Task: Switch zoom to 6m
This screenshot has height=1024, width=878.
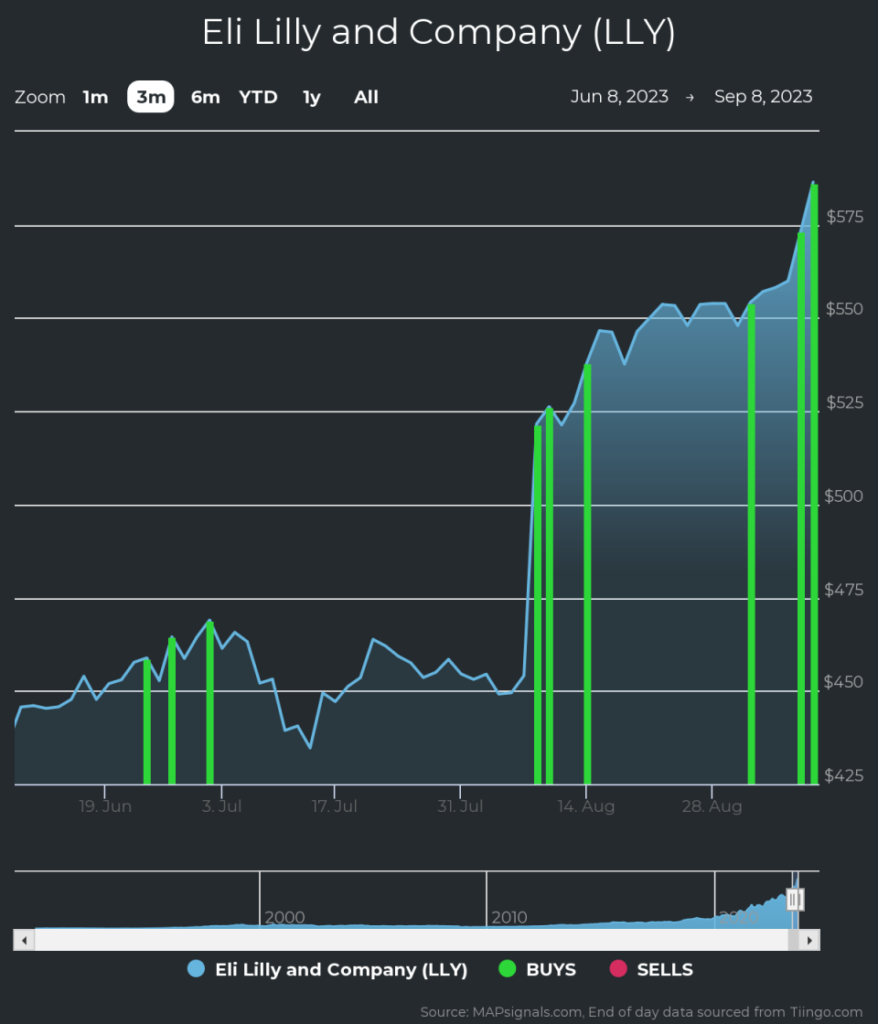Action: (205, 97)
